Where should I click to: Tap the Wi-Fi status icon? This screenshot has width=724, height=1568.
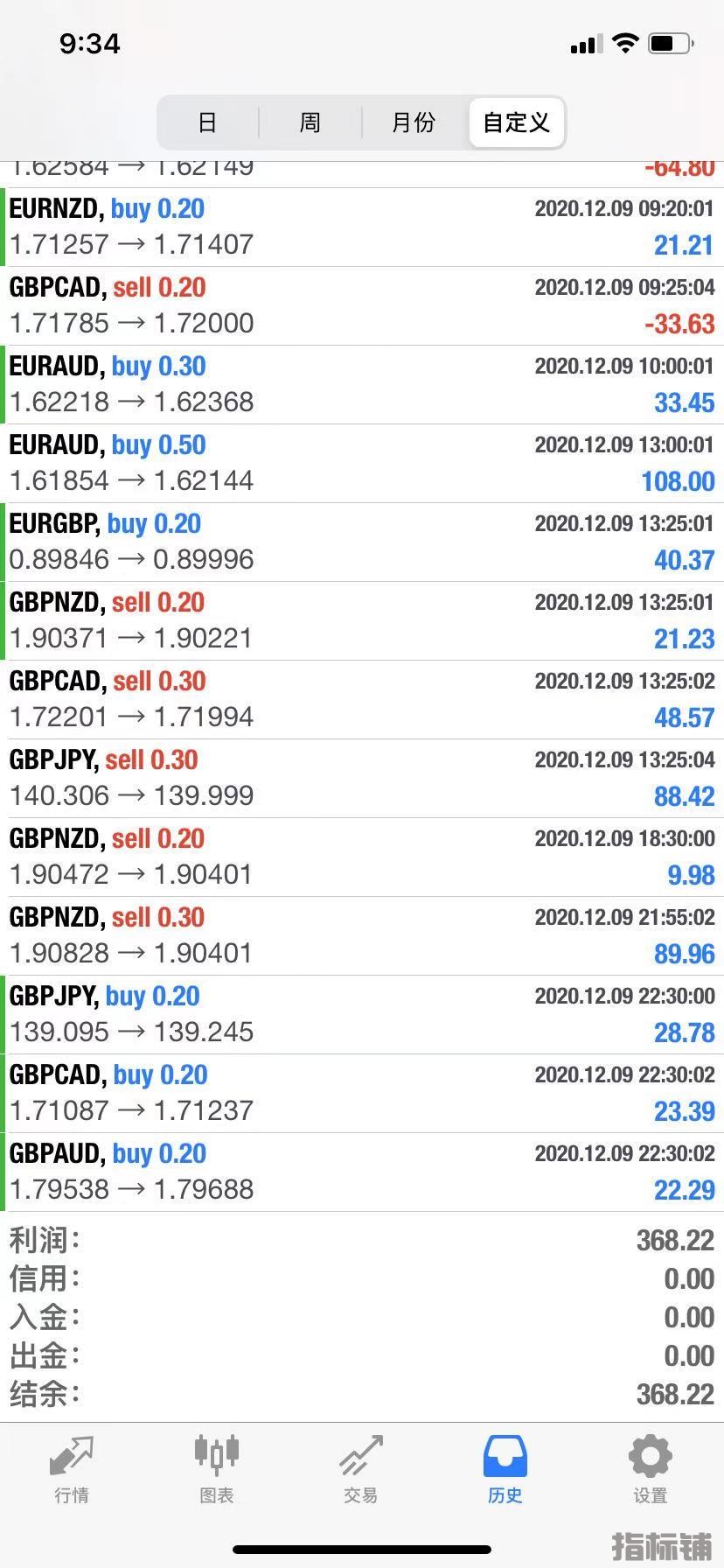(625, 43)
